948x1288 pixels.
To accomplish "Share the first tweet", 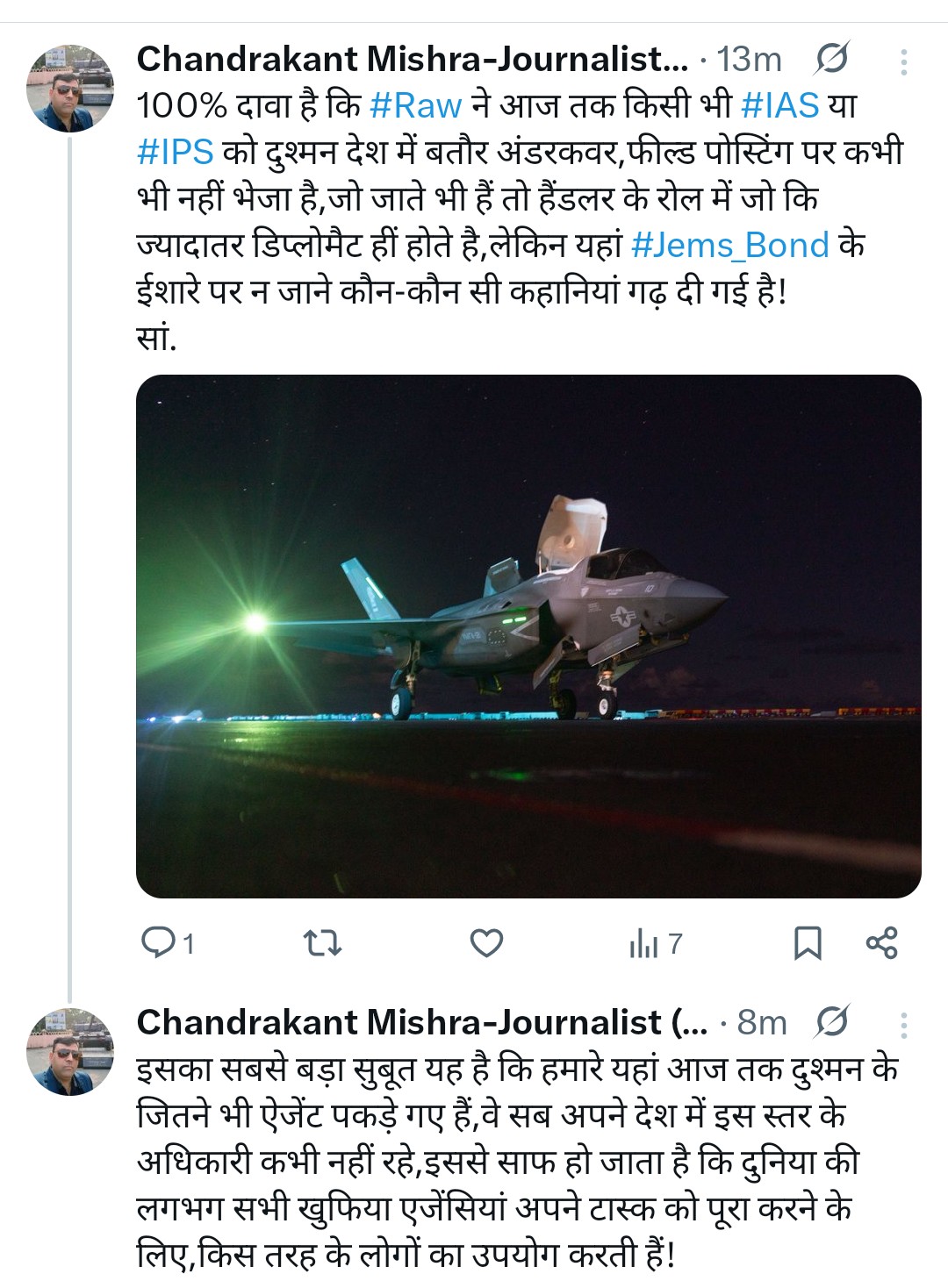I will pos(881,943).
